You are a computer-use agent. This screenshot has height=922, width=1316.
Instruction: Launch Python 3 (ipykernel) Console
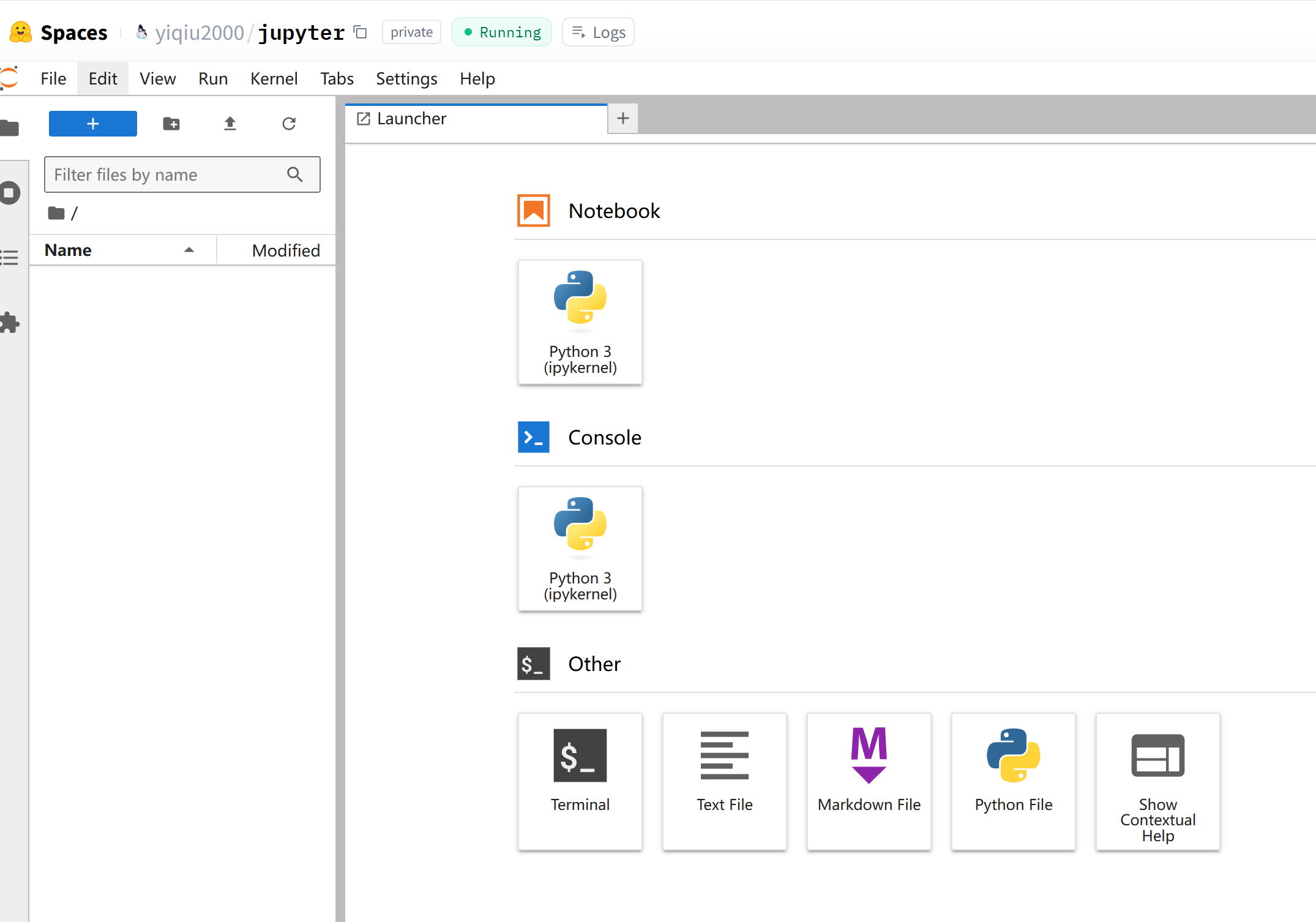point(580,549)
